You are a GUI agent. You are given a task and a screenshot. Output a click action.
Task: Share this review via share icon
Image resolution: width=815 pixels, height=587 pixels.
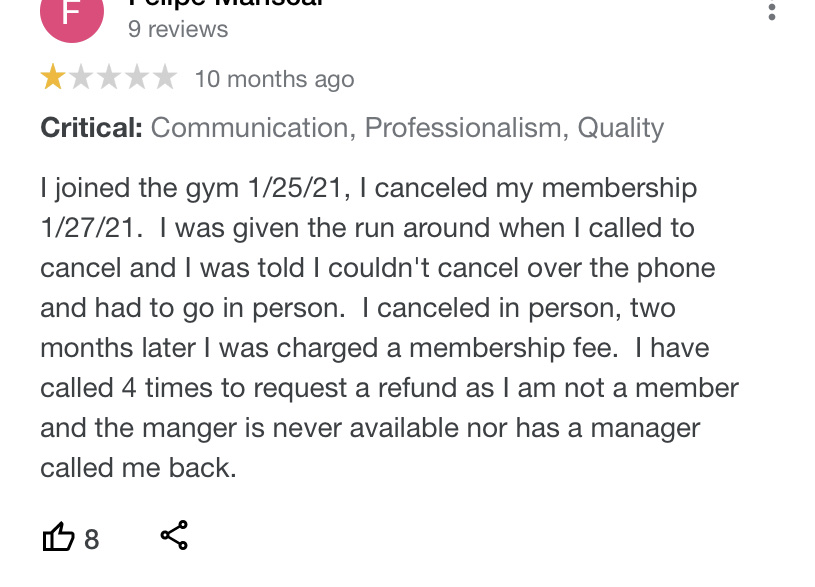tap(174, 536)
